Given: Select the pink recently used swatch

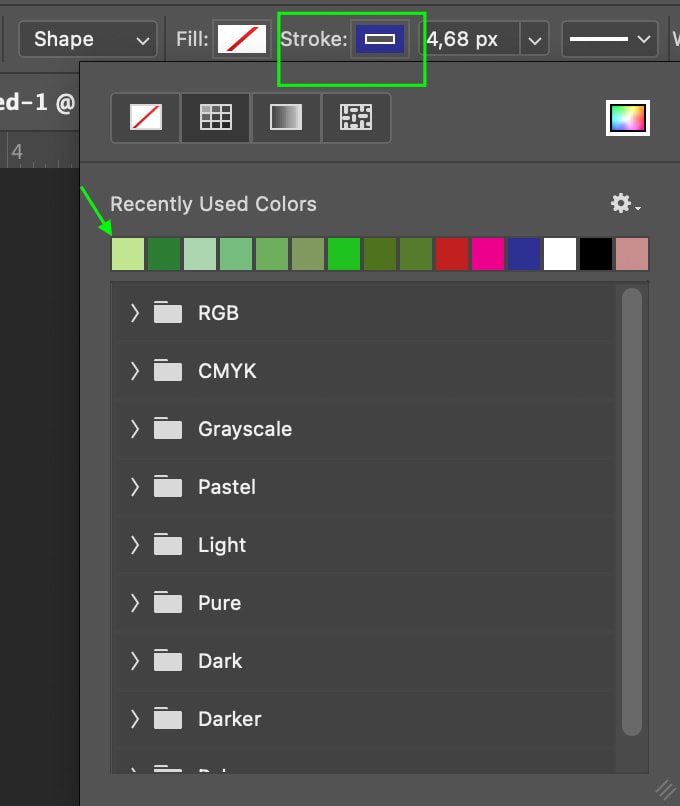Looking at the screenshot, I should click(487, 254).
